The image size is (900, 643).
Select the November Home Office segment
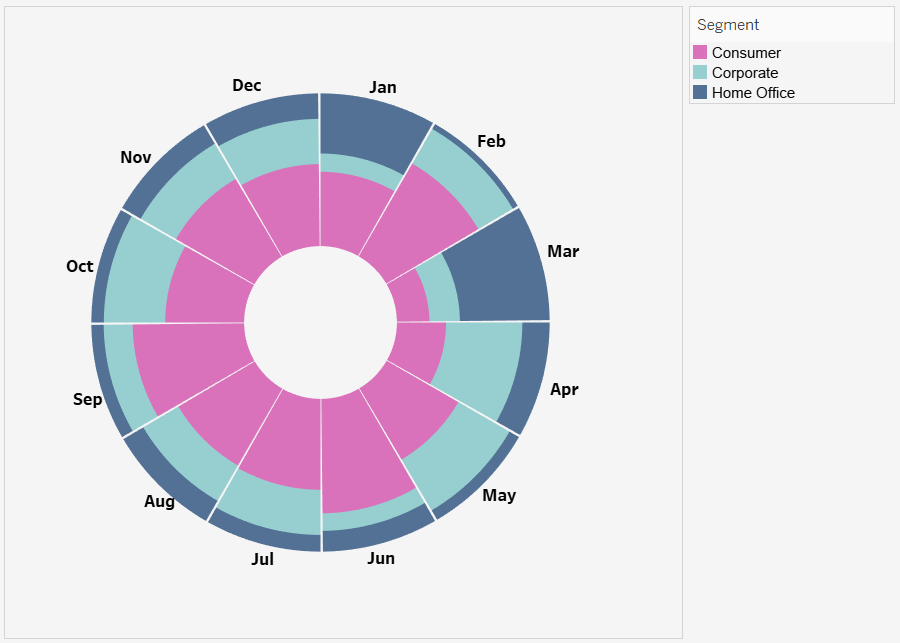[x=166, y=168]
